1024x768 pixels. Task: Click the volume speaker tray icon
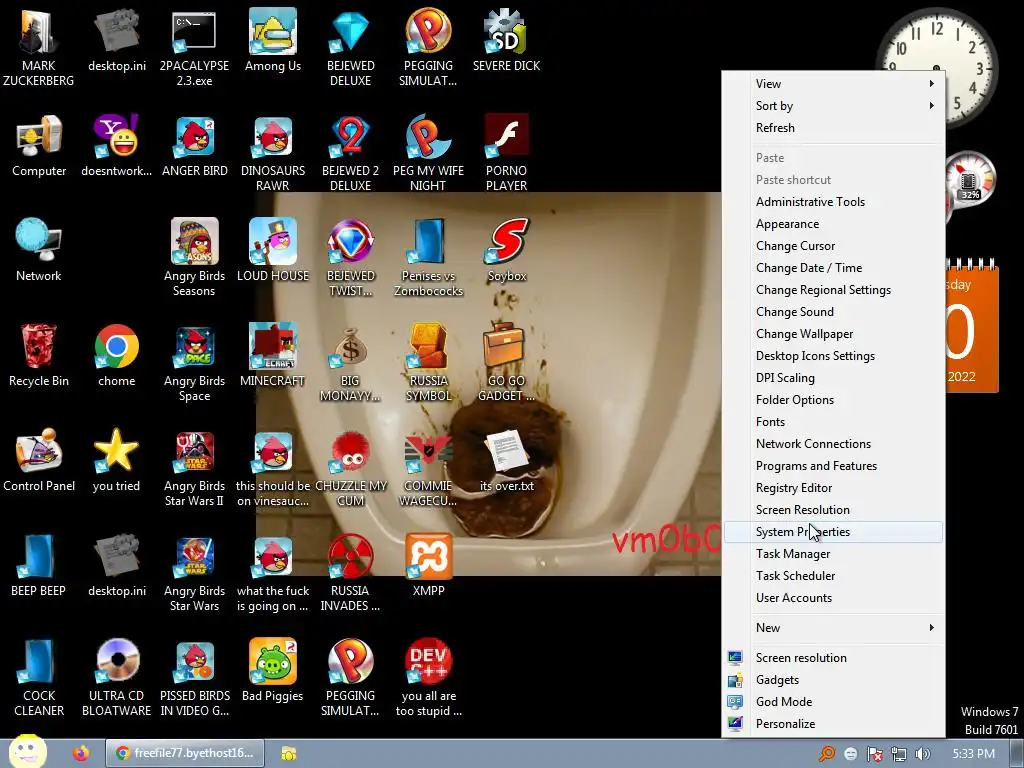click(923, 754)
